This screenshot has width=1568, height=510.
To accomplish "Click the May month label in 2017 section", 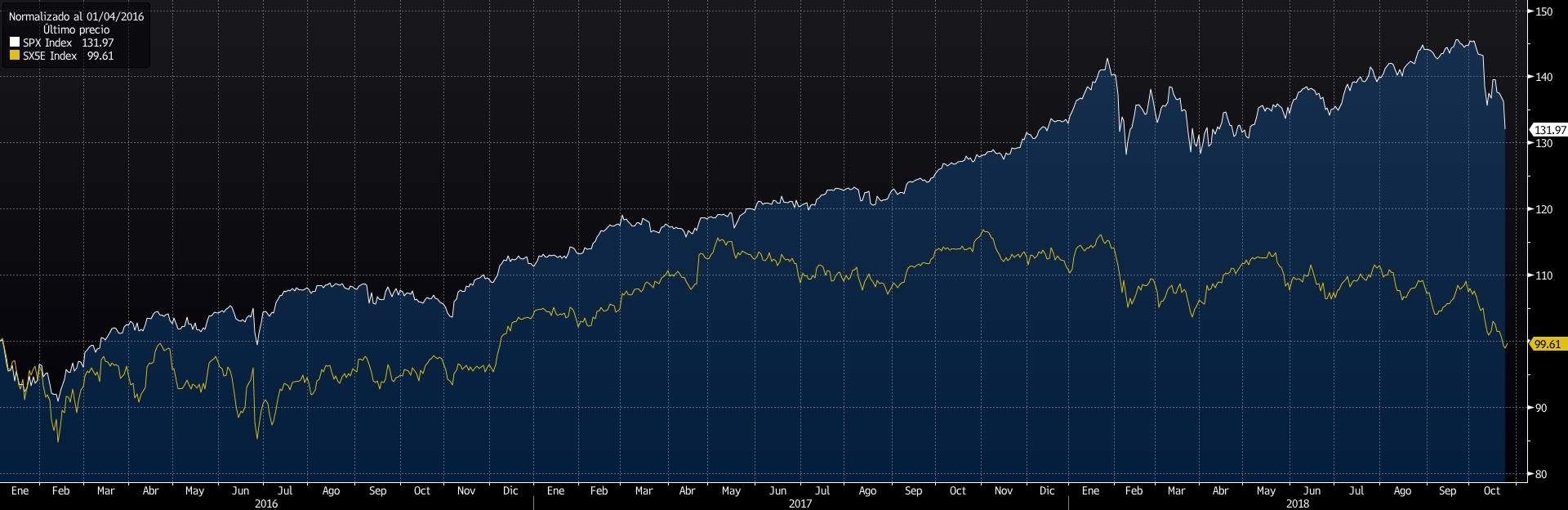I will 731,491.
